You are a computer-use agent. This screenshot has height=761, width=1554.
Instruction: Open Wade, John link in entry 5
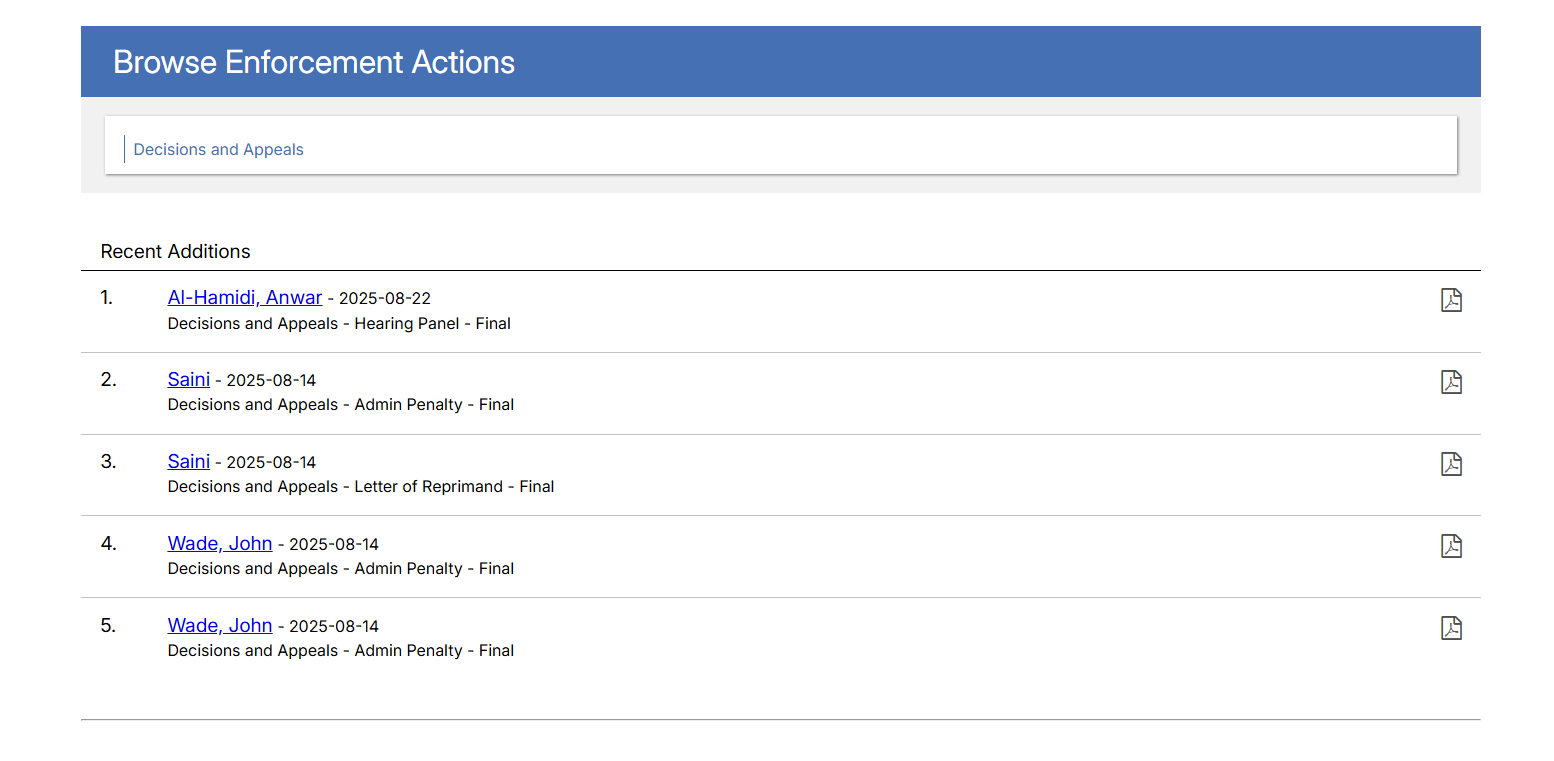220,625
